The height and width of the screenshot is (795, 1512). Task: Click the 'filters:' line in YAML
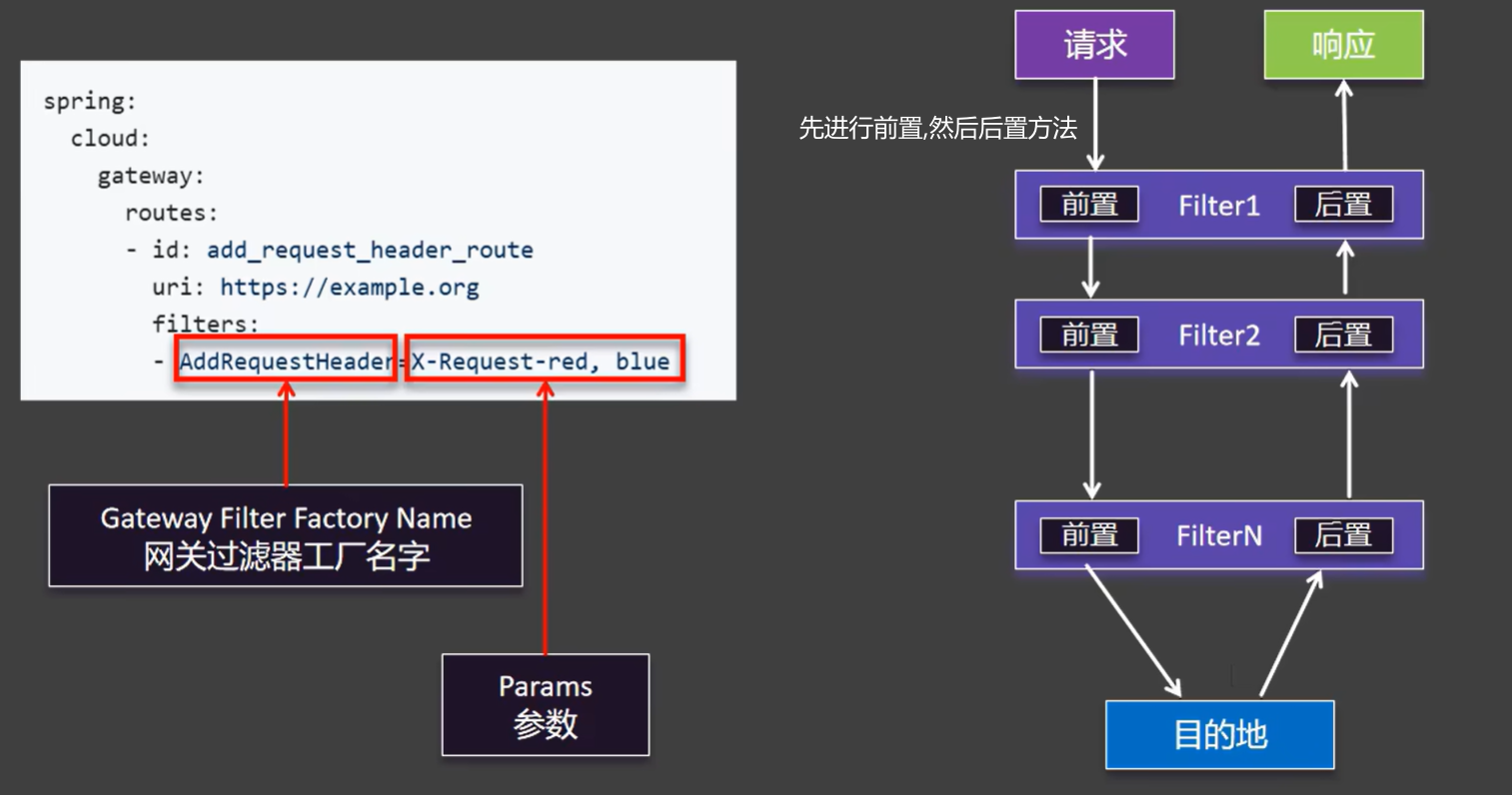pyautogui.click(x=205, y=324)
